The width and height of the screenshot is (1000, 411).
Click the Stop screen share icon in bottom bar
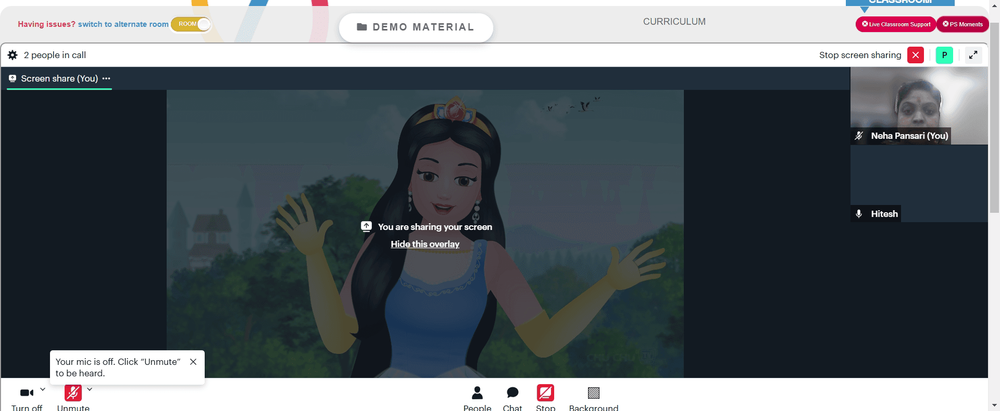[x=545, y=392]
